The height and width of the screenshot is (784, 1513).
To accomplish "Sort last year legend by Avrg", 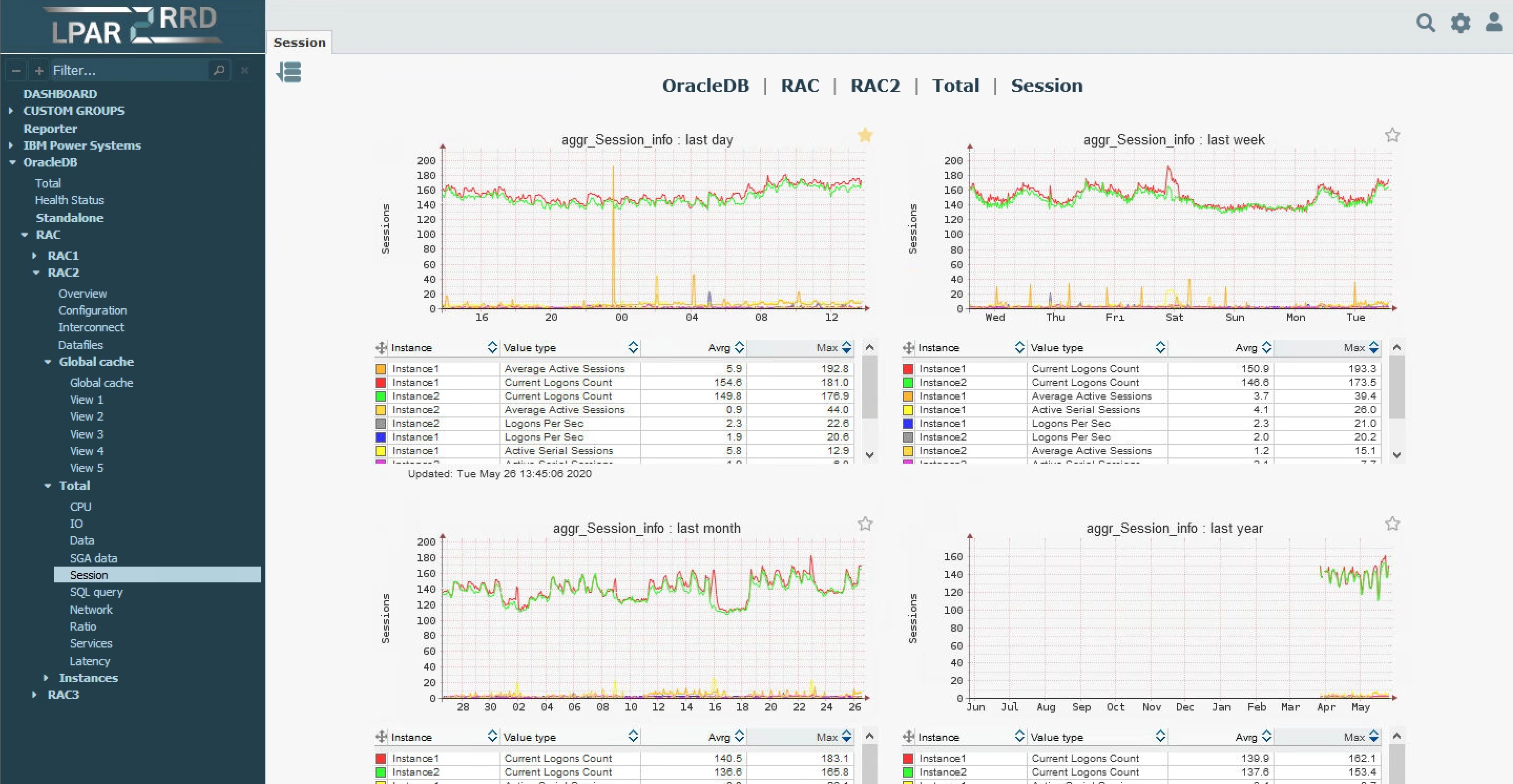I will [x=1267, y=736].
